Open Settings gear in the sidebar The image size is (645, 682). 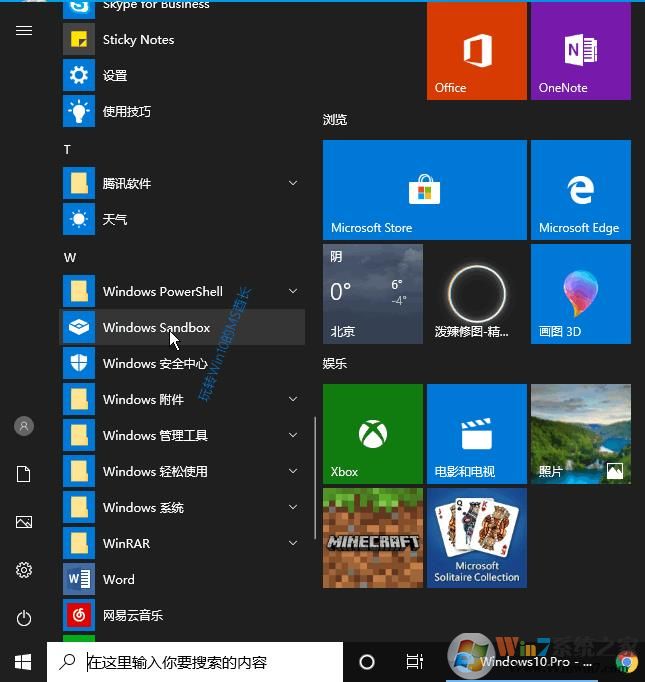[x=24, y=570]
